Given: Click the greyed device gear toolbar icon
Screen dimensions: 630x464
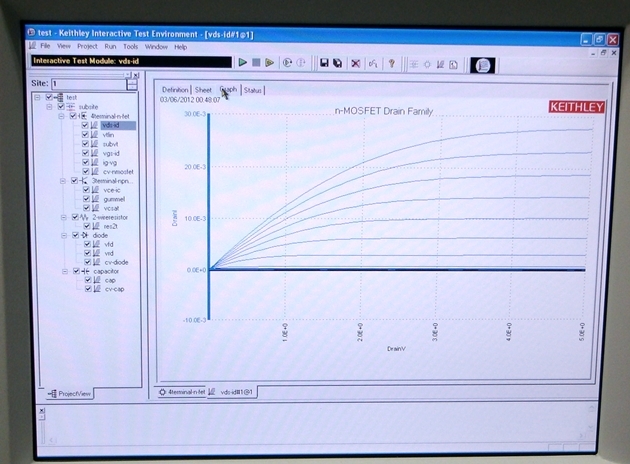Looking at the screenshot, I should point(427,64).
